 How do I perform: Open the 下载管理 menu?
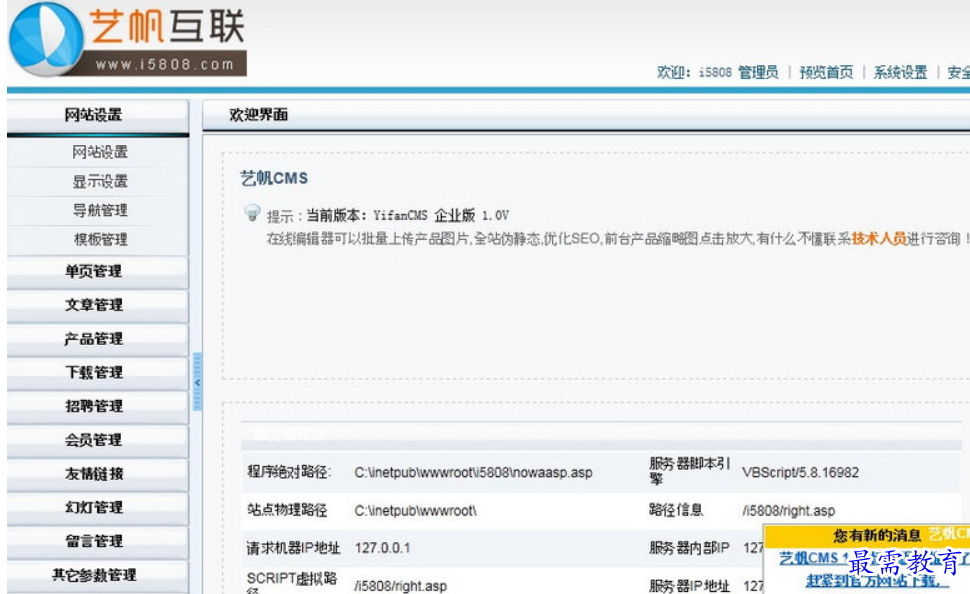click(94, 373)
